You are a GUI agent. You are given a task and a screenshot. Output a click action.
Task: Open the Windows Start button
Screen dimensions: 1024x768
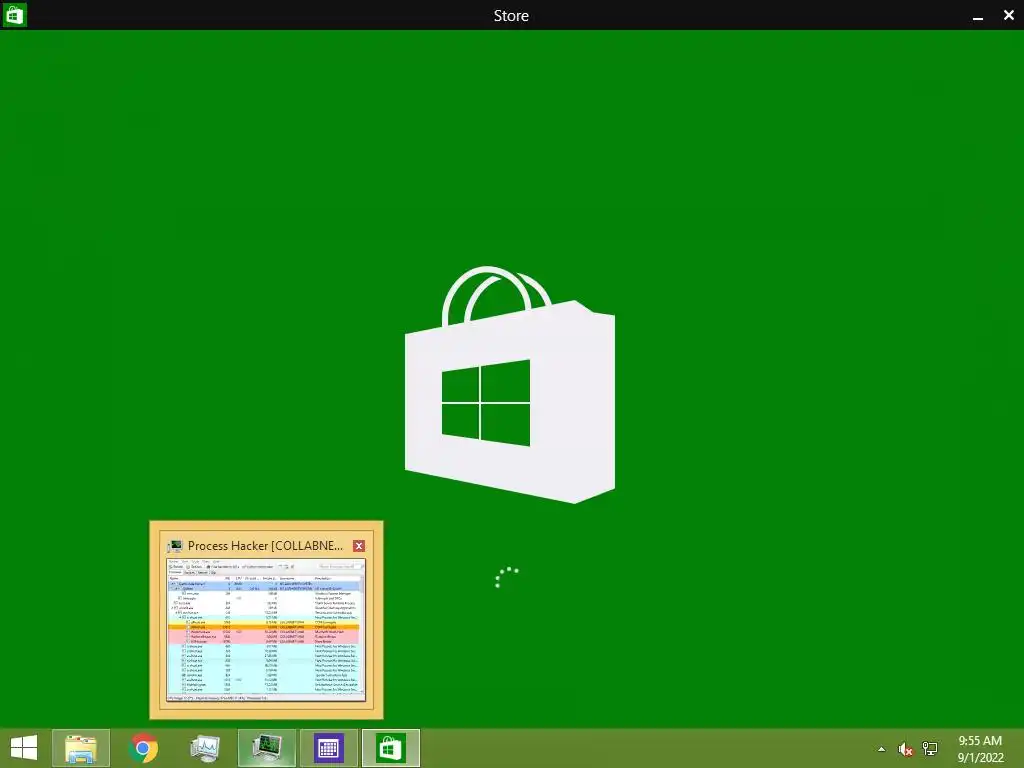click(x=24, y=748)
